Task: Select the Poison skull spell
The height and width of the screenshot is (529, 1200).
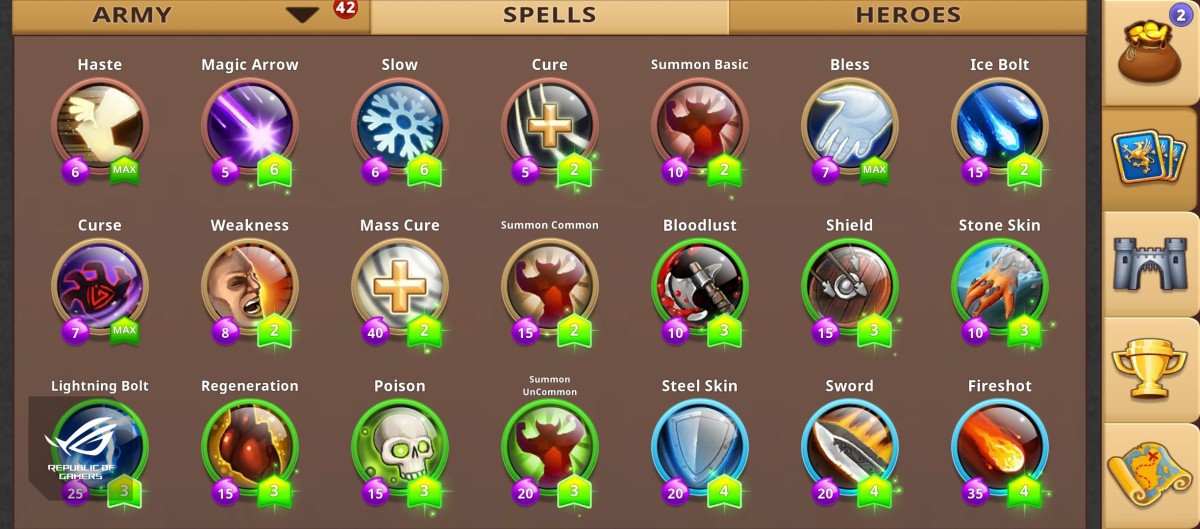Action: point(400,447)
